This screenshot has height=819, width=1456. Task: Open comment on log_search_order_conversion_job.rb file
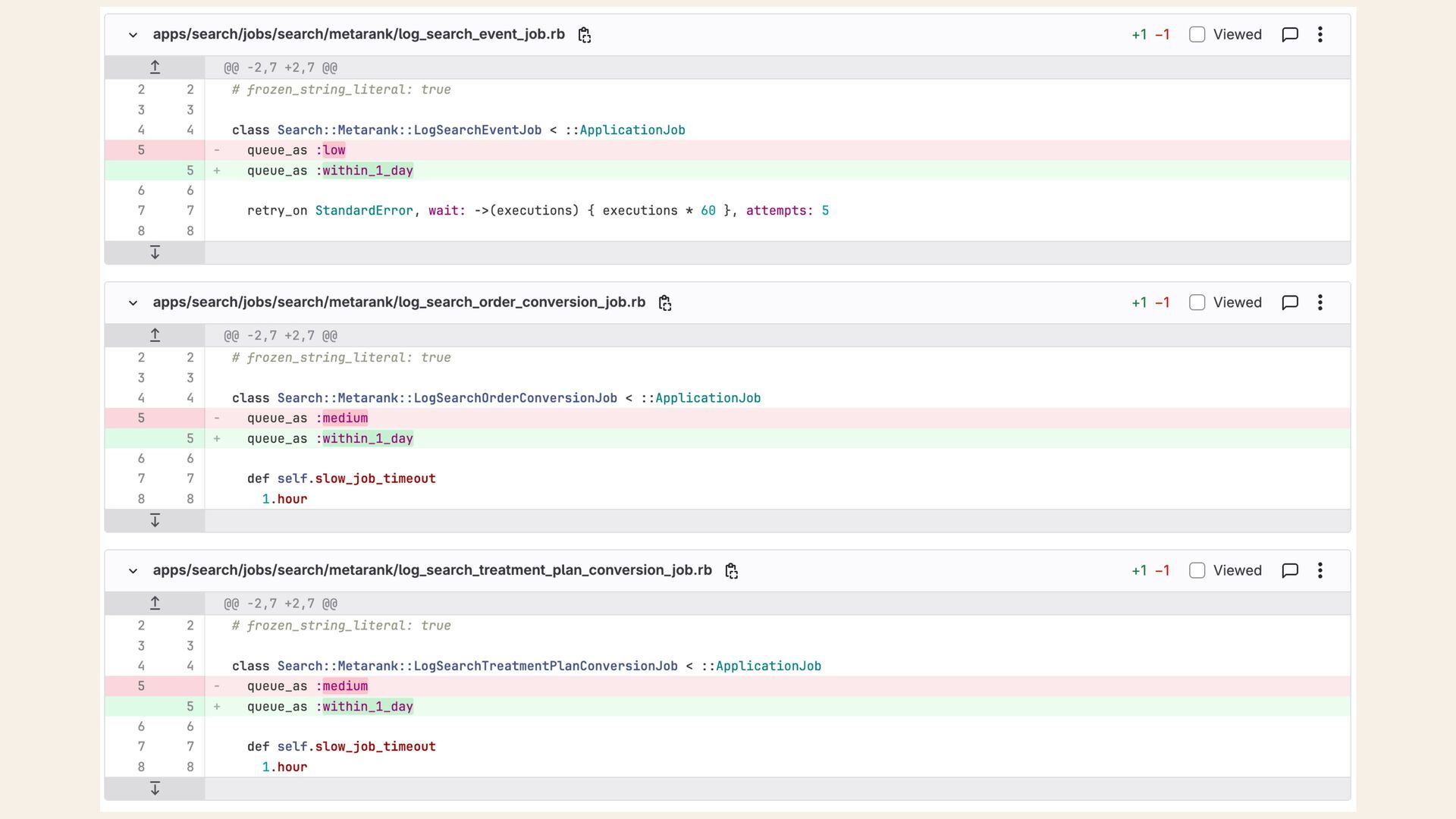click(1290, 303)
